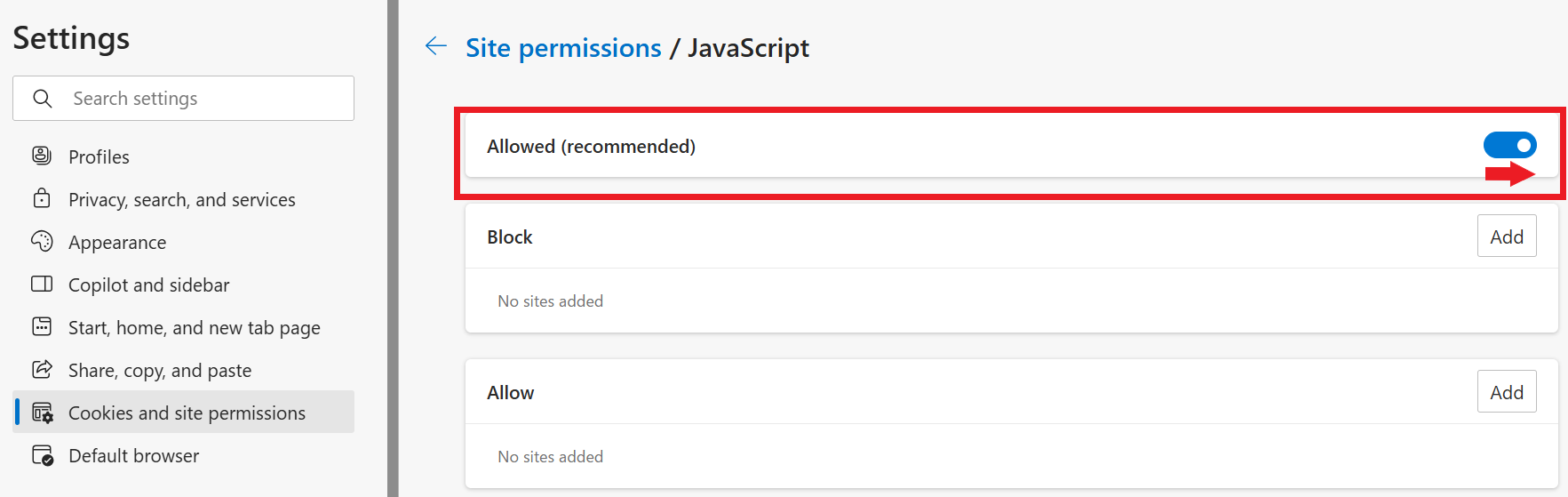Viewport: 1568px width, 497px height.
Task: Click the Start, home, new tab icon
Action: click(x=42, y=326)
